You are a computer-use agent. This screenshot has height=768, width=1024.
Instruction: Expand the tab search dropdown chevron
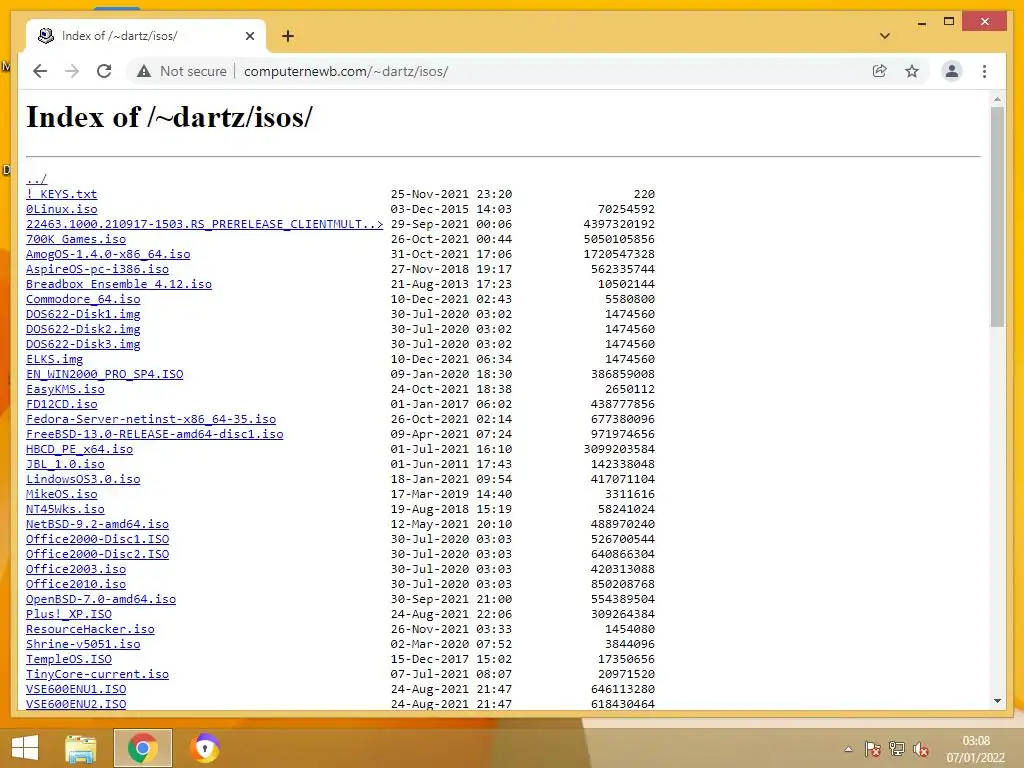[885, 36]
